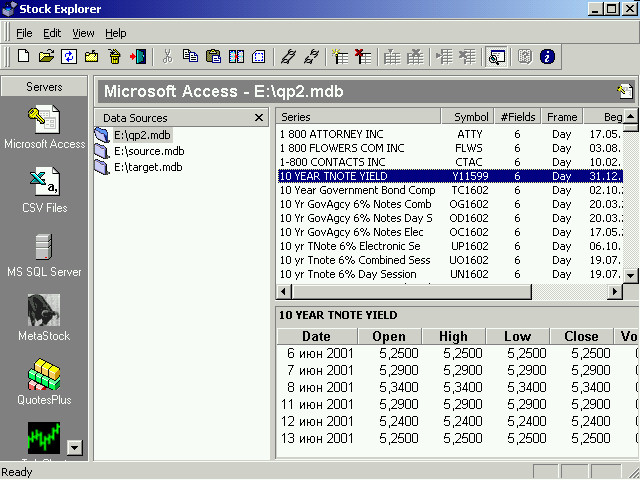The image size is (640, 480).
Task: Sort by the Series column header
Action: tap(358, 117)
